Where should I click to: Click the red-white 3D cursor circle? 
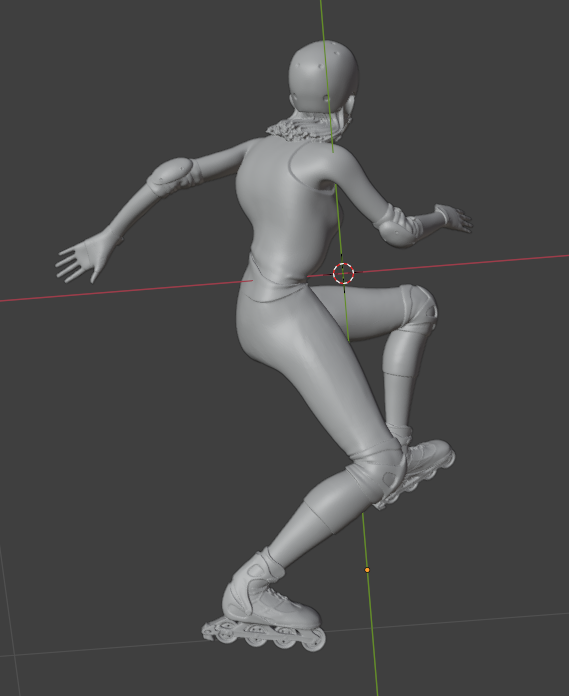tap(344, 273)
